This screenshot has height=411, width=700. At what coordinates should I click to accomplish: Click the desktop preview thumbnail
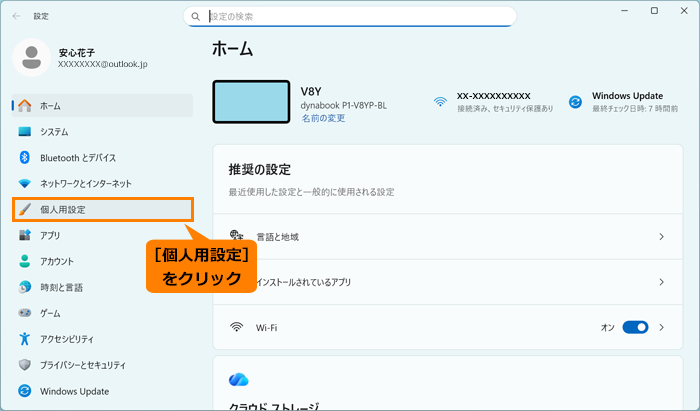point(251,102)
